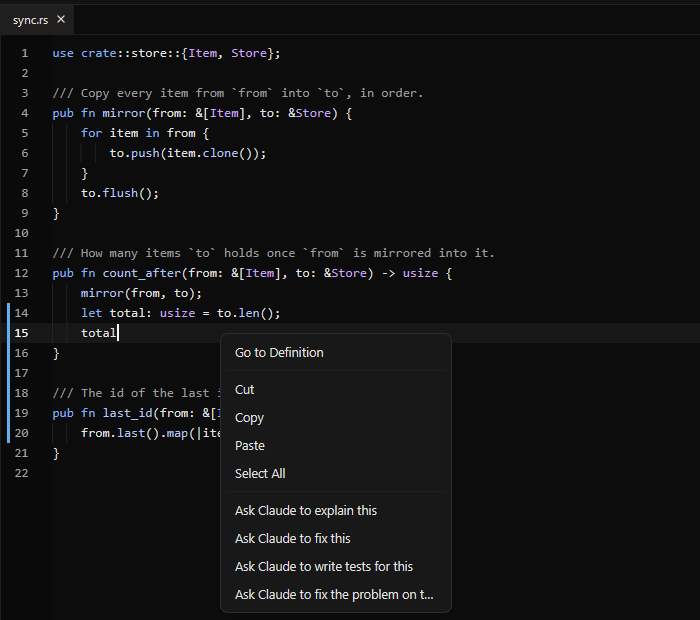The width and height of the screenshot is (700, 620).
Task: Click the 'How many items' doc comment
Action: pos(274,253)
